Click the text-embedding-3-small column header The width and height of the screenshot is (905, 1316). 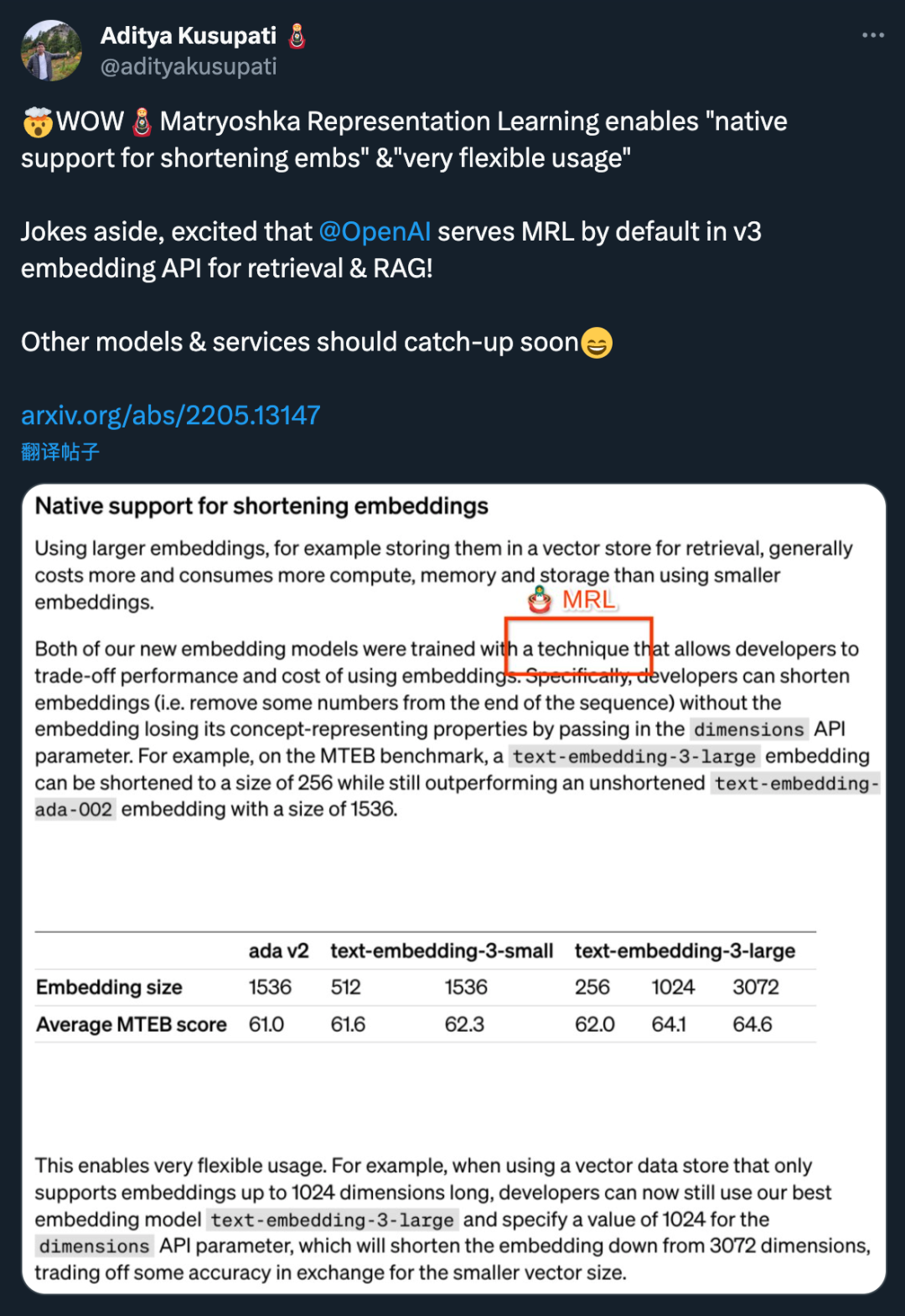coord(442,951)
